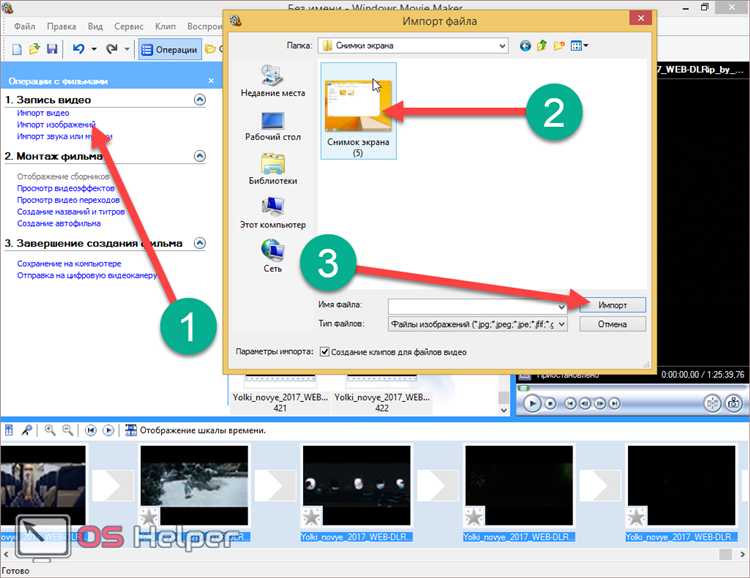The height and width of the screenshot is (578, 750).
Task: Play the preview in monitor
Action: pyautogui.click(x=532, y=403)
